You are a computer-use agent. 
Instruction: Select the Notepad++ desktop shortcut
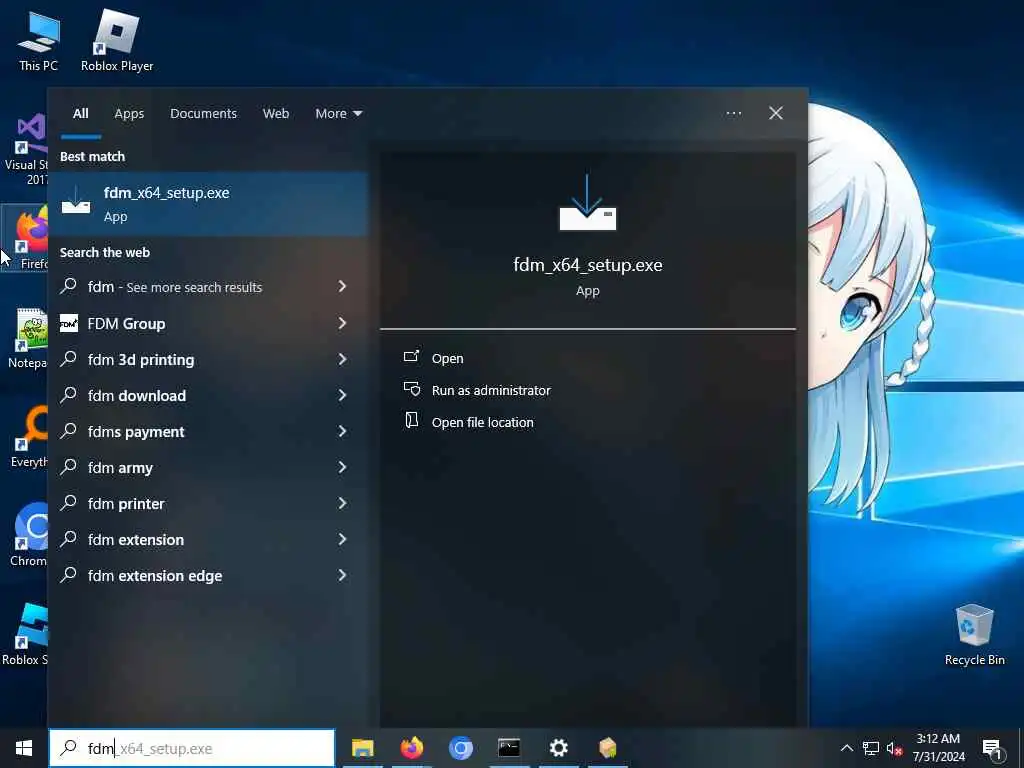click(26, 338)
